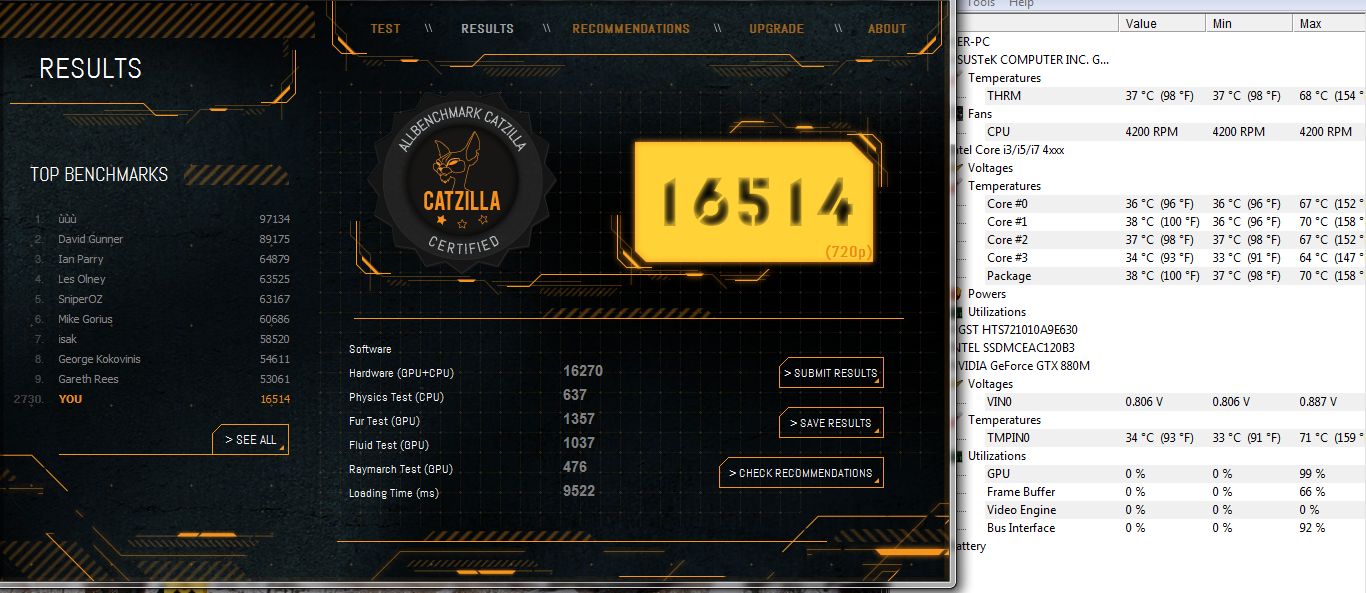This screenshot has width=1366, height=593.
Task: Select the VIN0 voltage row
Action: click(1161, 402)
